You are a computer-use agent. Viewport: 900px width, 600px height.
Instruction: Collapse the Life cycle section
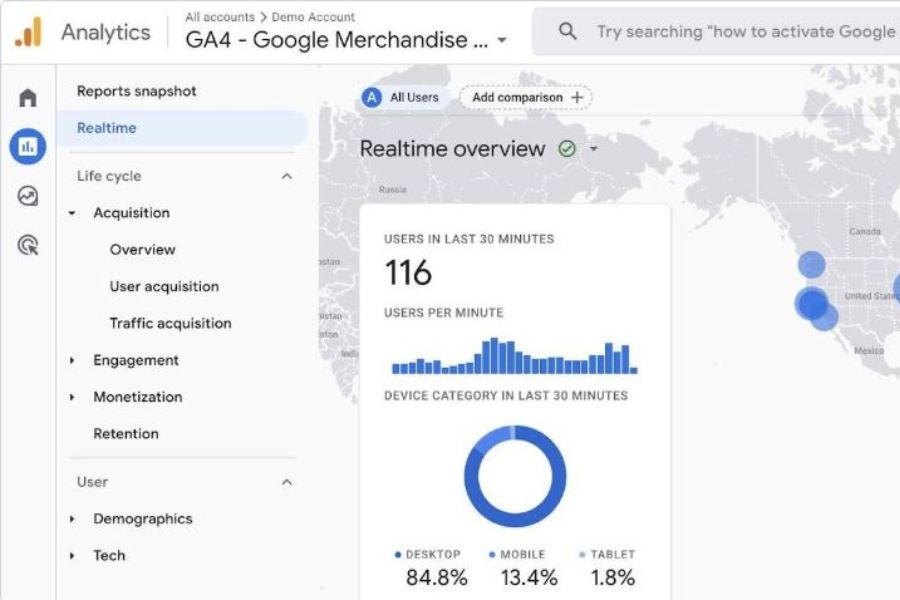(287, 176)
